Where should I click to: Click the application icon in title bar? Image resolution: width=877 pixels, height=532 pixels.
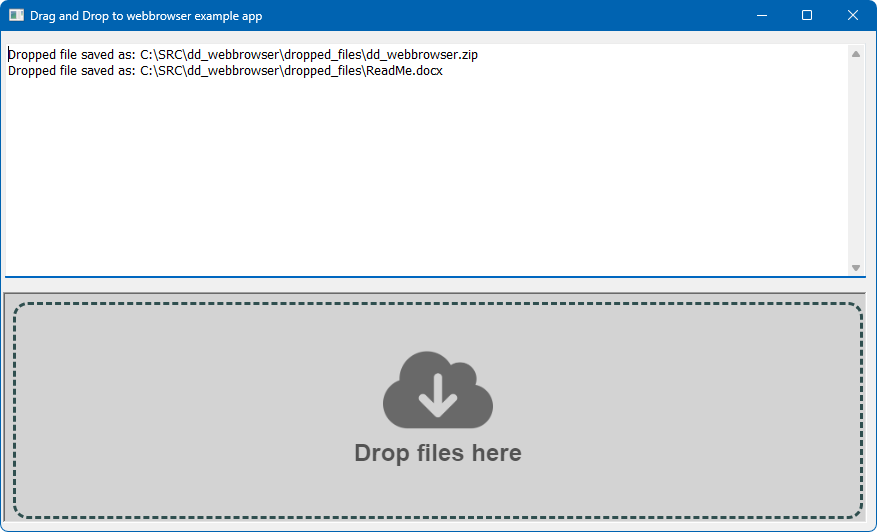point(16,16)
